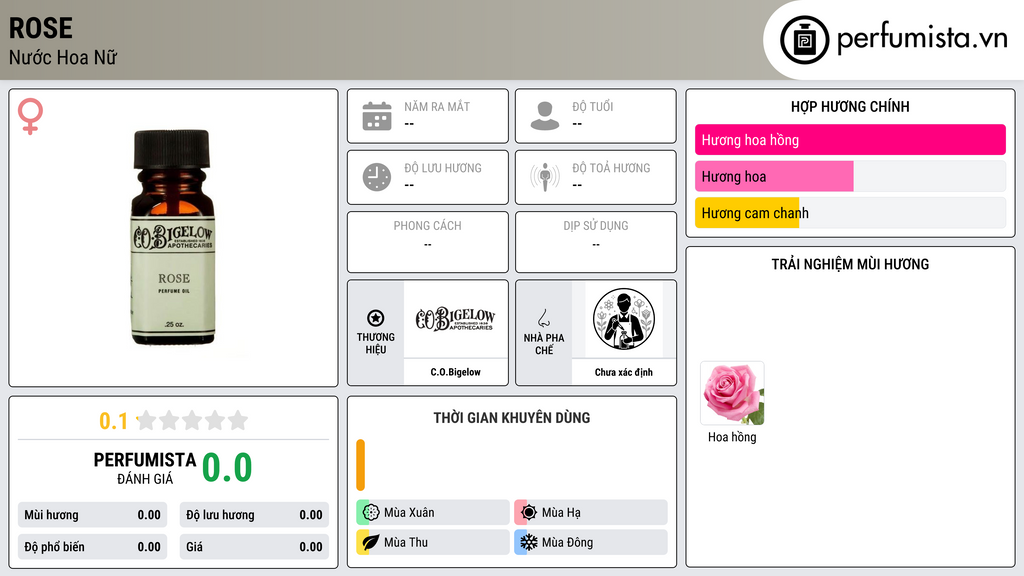Select the Mùa Xuân season label
This screenshot has width=1024, height=576.
(x=409, y=513)
